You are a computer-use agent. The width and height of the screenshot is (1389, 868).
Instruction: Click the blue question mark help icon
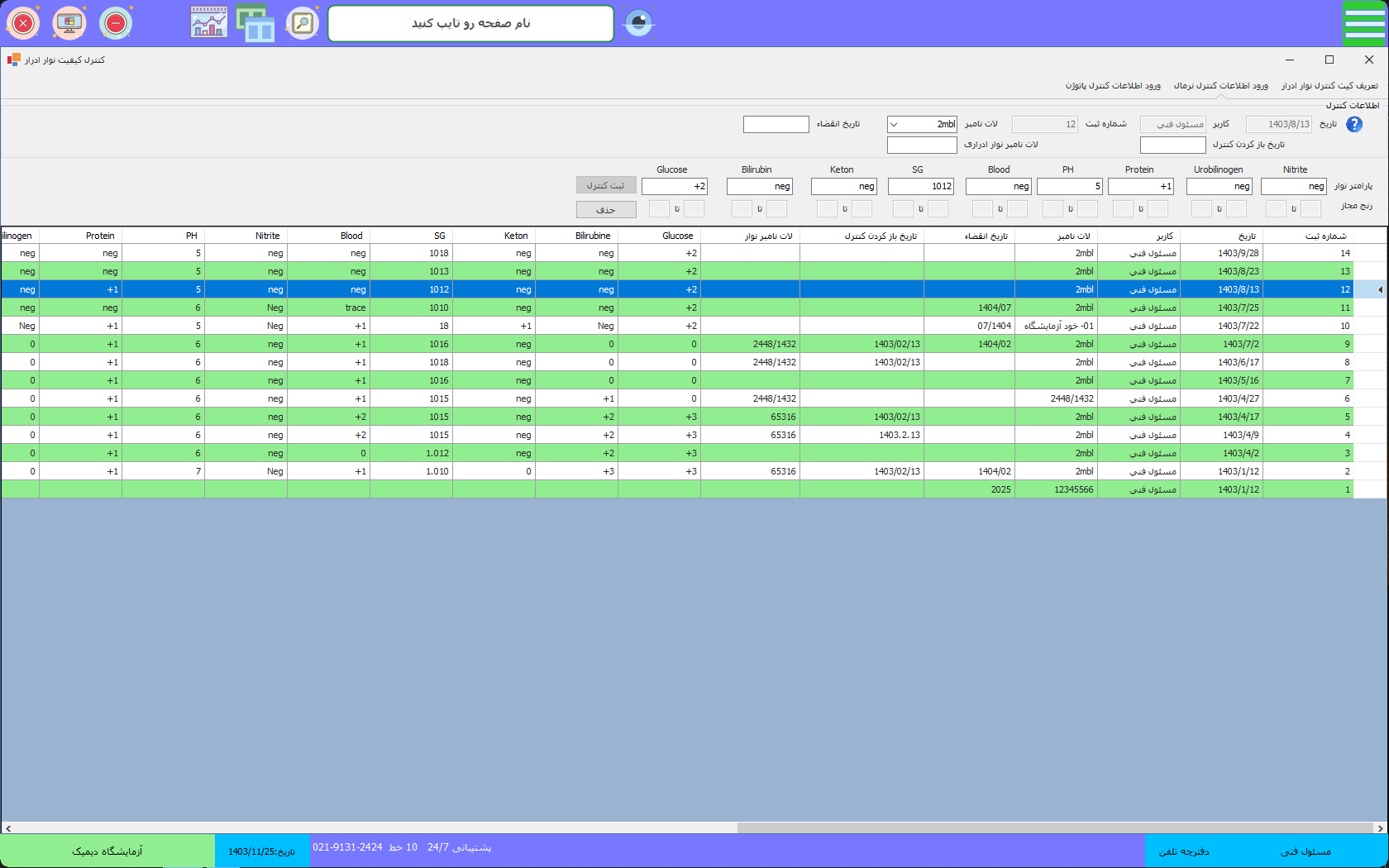(1354, 124)
